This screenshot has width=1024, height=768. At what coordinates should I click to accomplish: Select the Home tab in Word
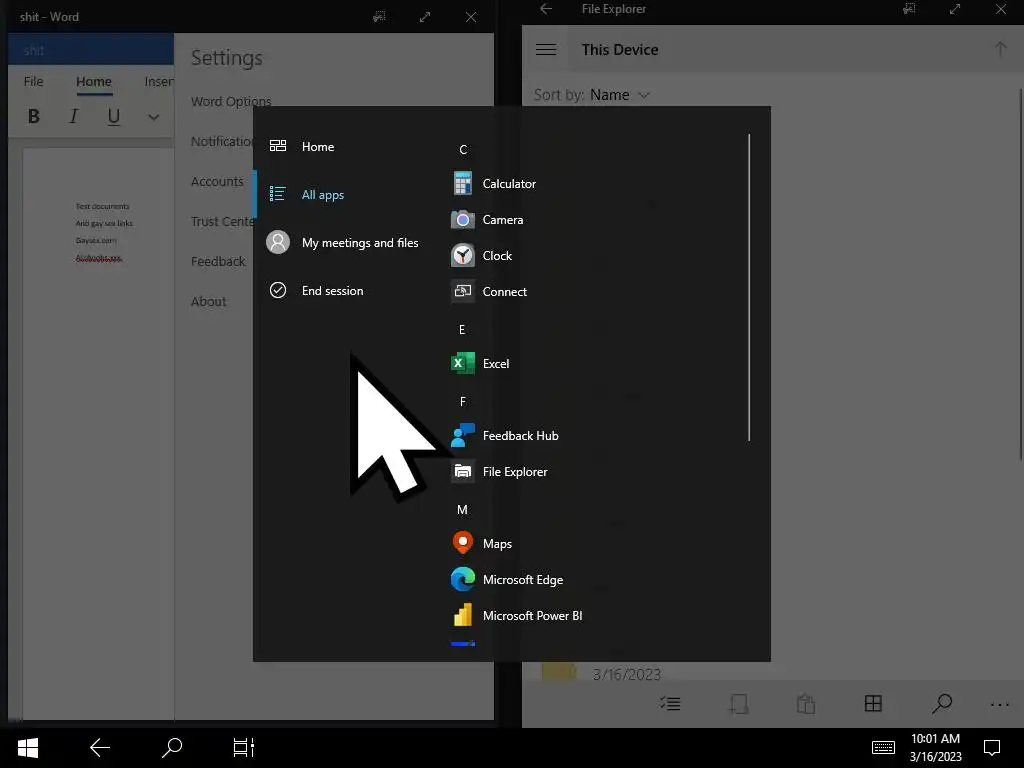click(x=94, y=82)
